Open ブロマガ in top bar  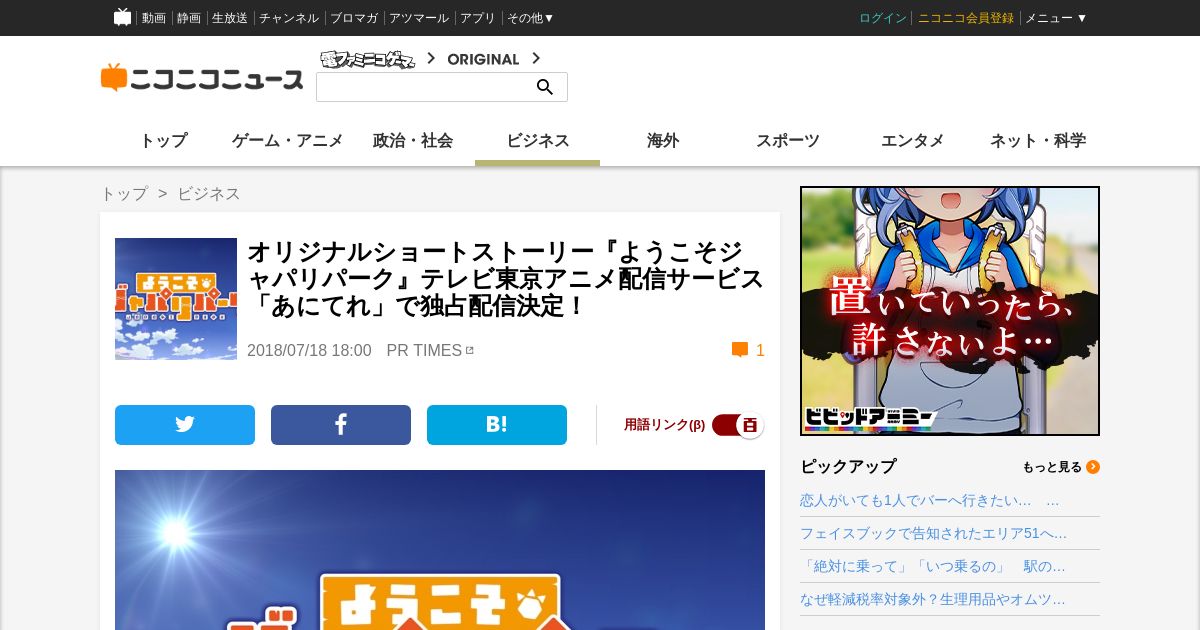coord(354,18)
